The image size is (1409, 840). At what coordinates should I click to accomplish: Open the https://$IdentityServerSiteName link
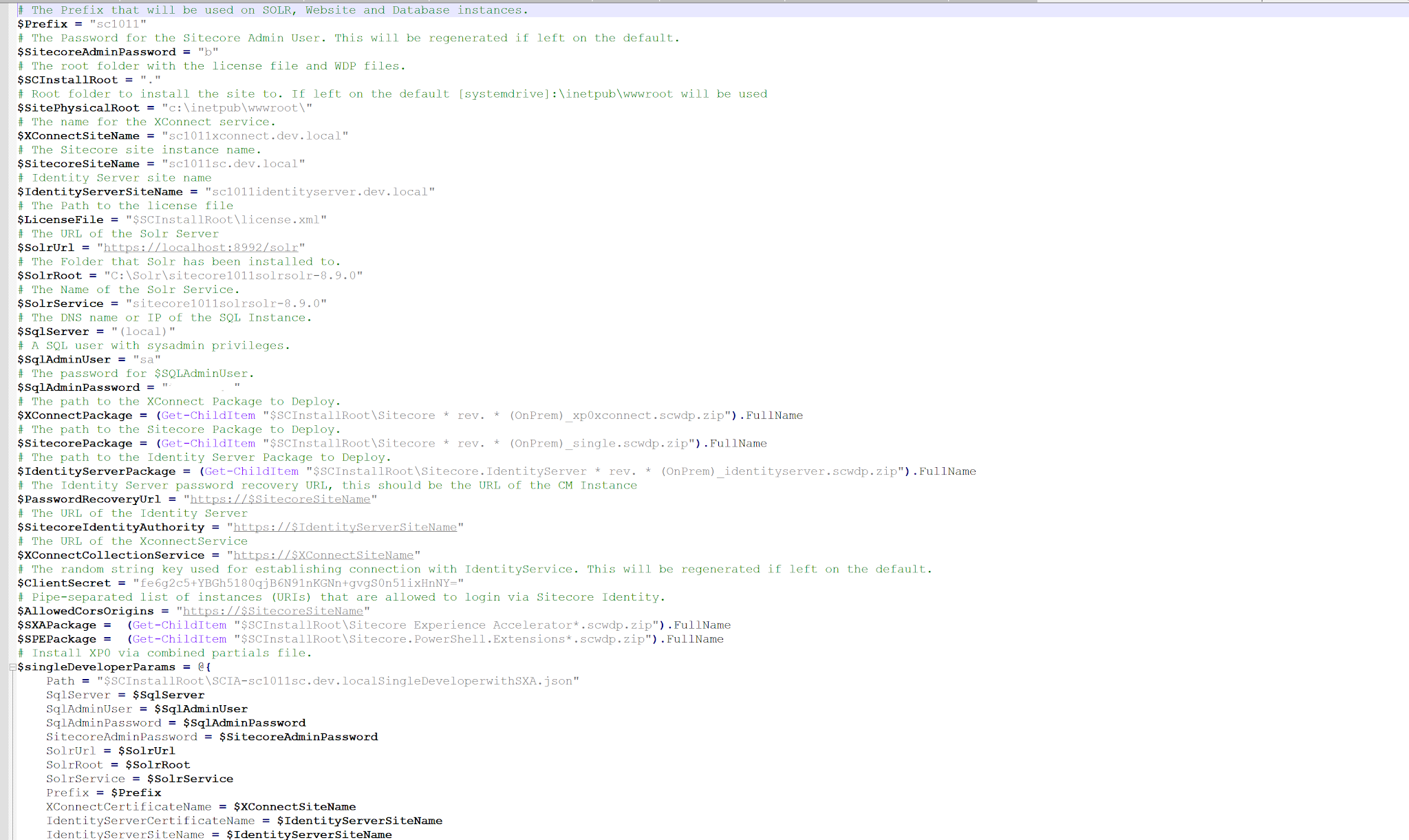point(345,527)
